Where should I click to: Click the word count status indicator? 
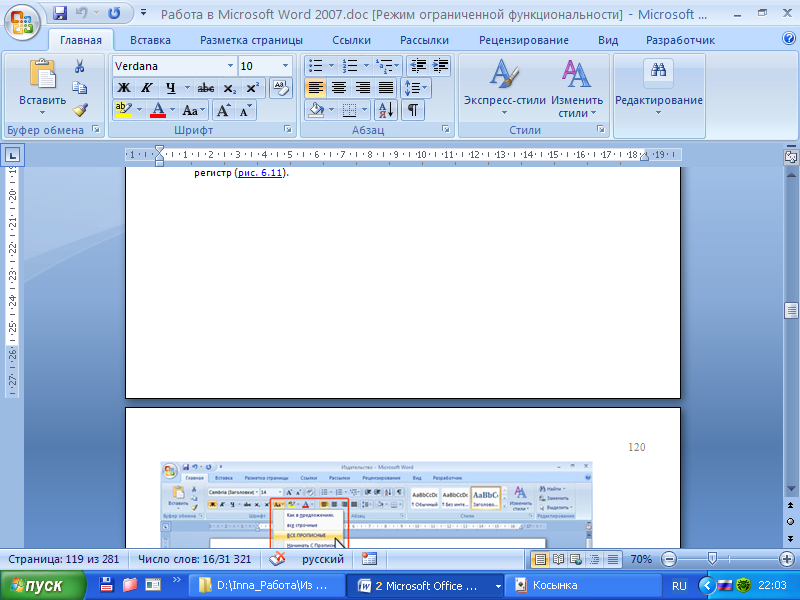click(x=194, y=559)
